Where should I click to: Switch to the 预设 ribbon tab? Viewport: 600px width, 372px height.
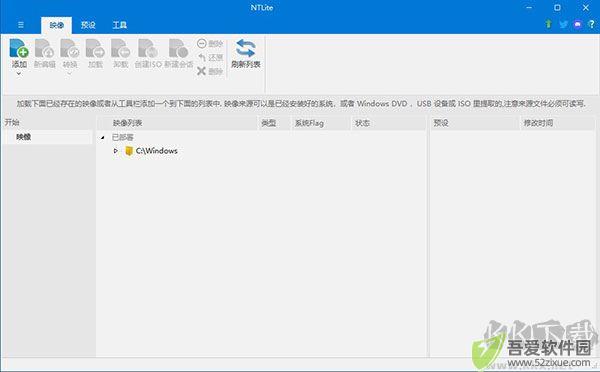(88, 25)
